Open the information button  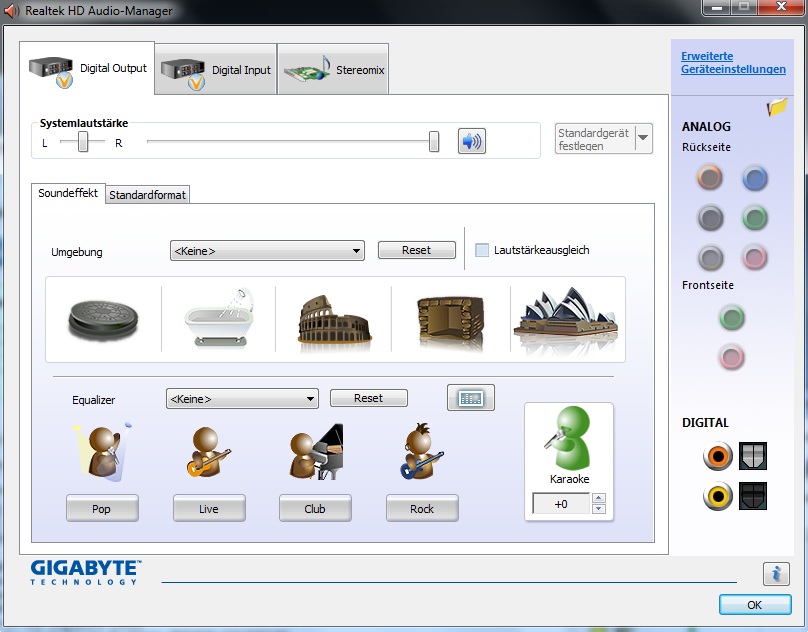tap(776, 574)
